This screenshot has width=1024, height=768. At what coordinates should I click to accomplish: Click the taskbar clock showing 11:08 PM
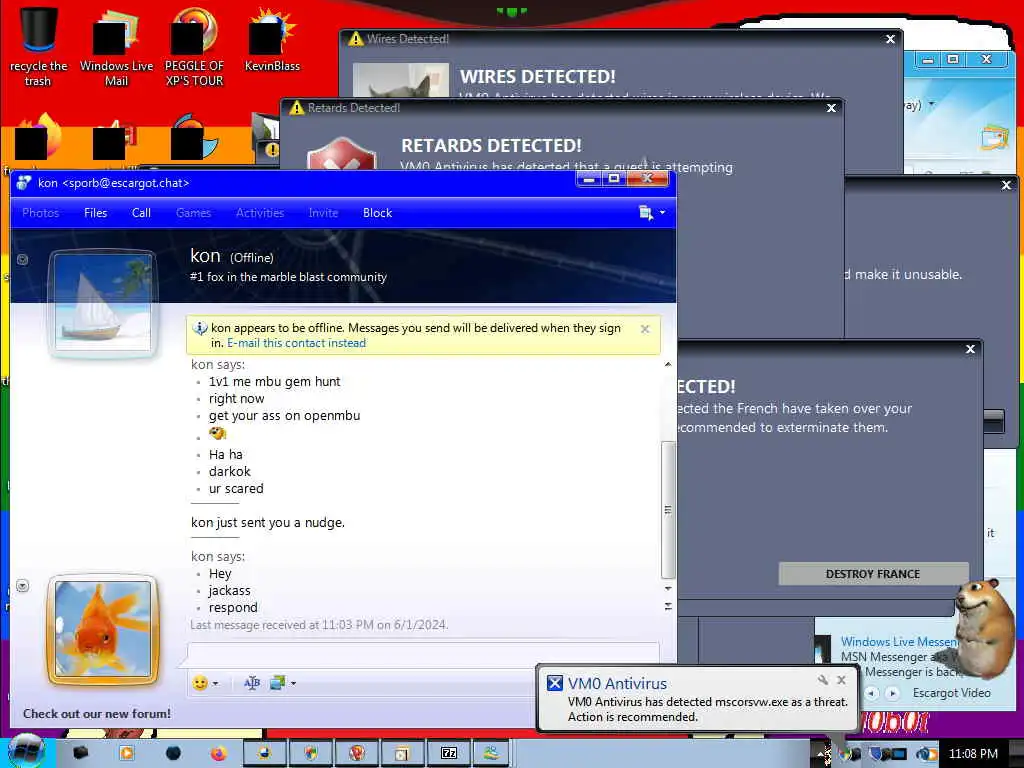973,754
